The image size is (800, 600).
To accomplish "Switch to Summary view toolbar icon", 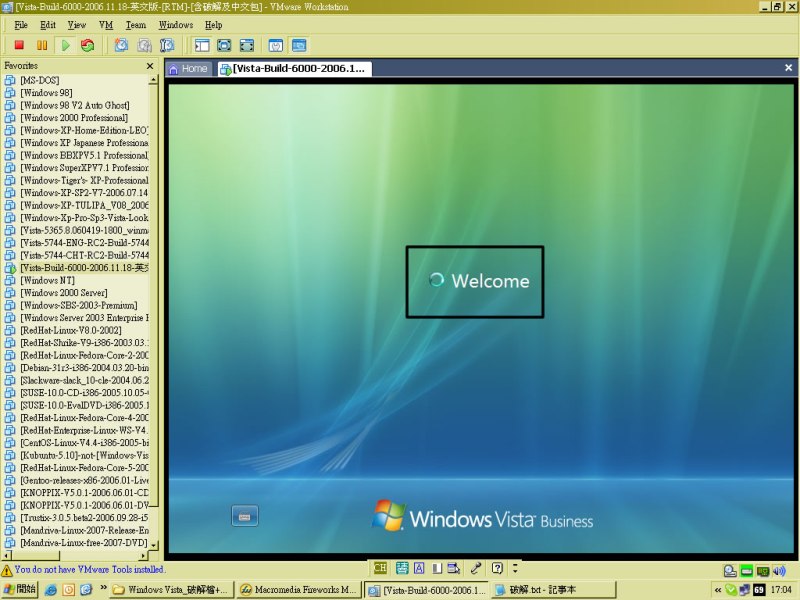I will pos(276,45).
